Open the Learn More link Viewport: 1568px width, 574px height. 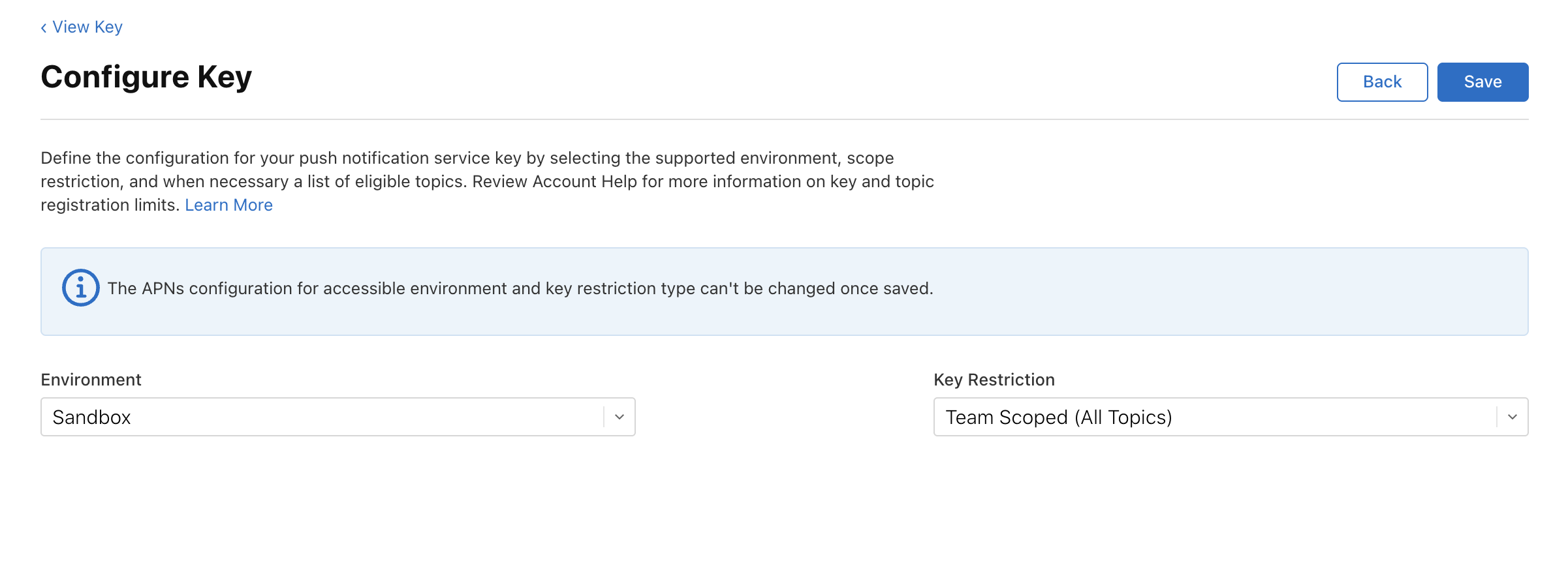228,205
